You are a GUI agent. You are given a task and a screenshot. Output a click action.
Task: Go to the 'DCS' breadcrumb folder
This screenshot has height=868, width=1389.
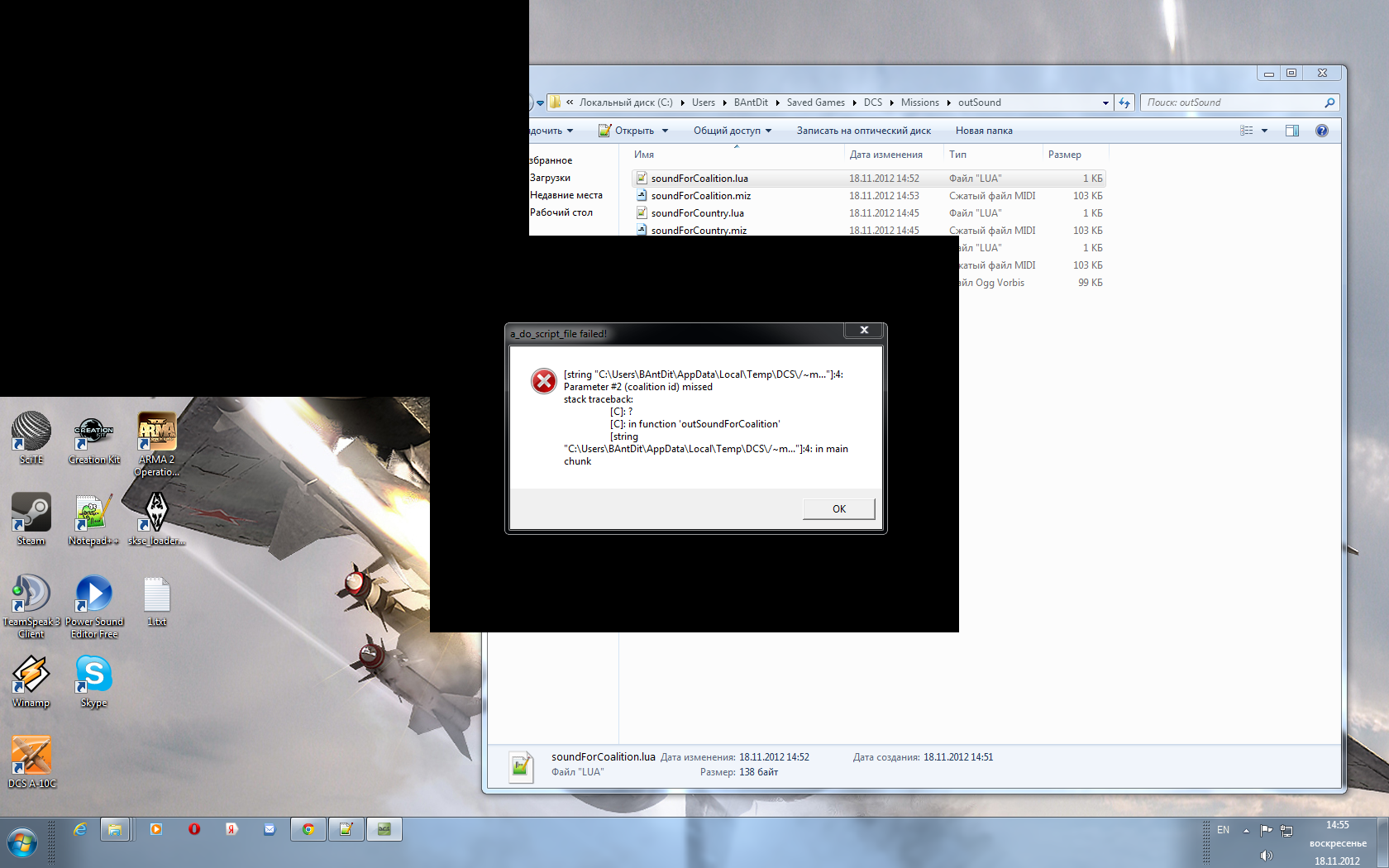[873, 103]
